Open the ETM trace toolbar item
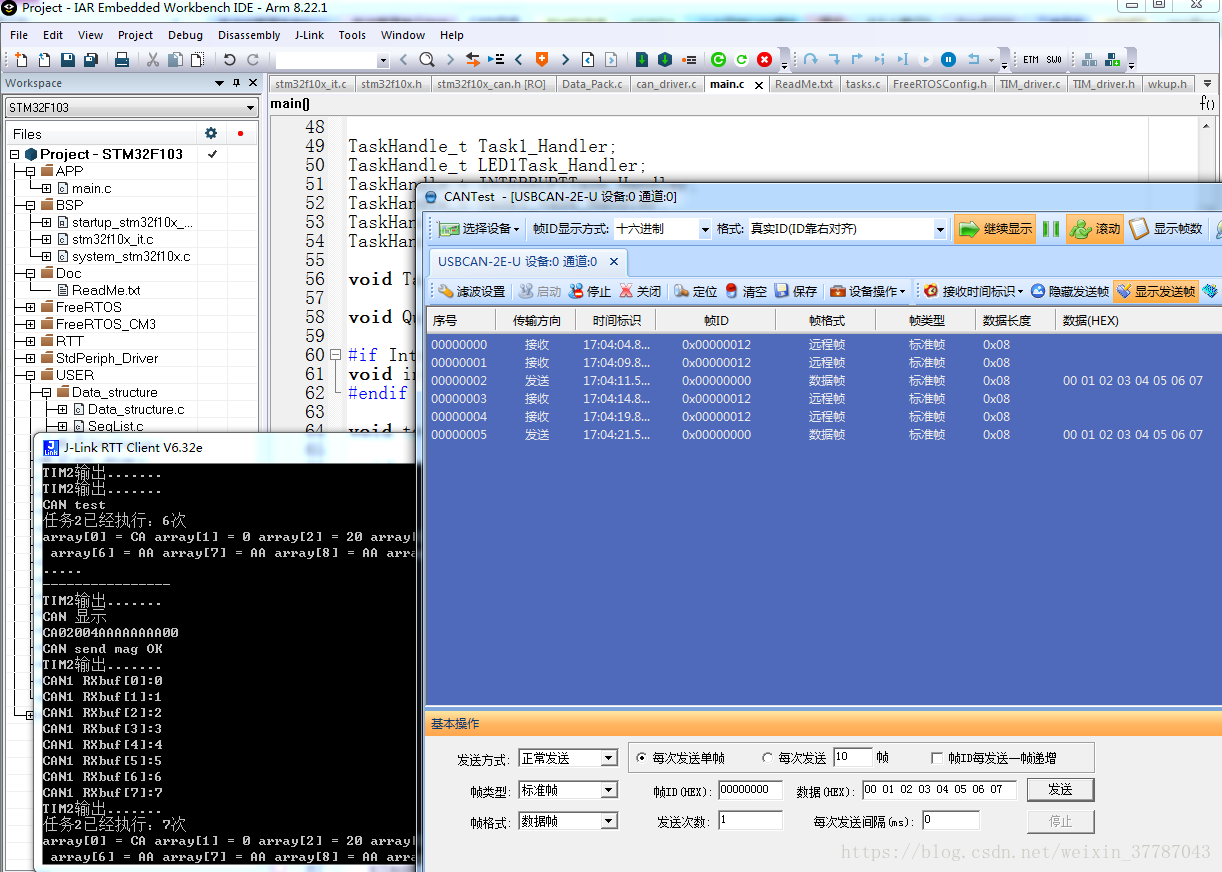The image size is (1222, 872). point(1031,60)
